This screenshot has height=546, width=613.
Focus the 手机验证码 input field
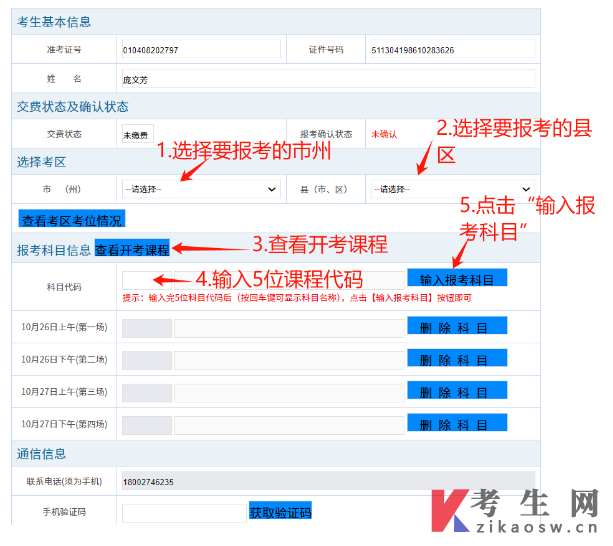(184, 513)
